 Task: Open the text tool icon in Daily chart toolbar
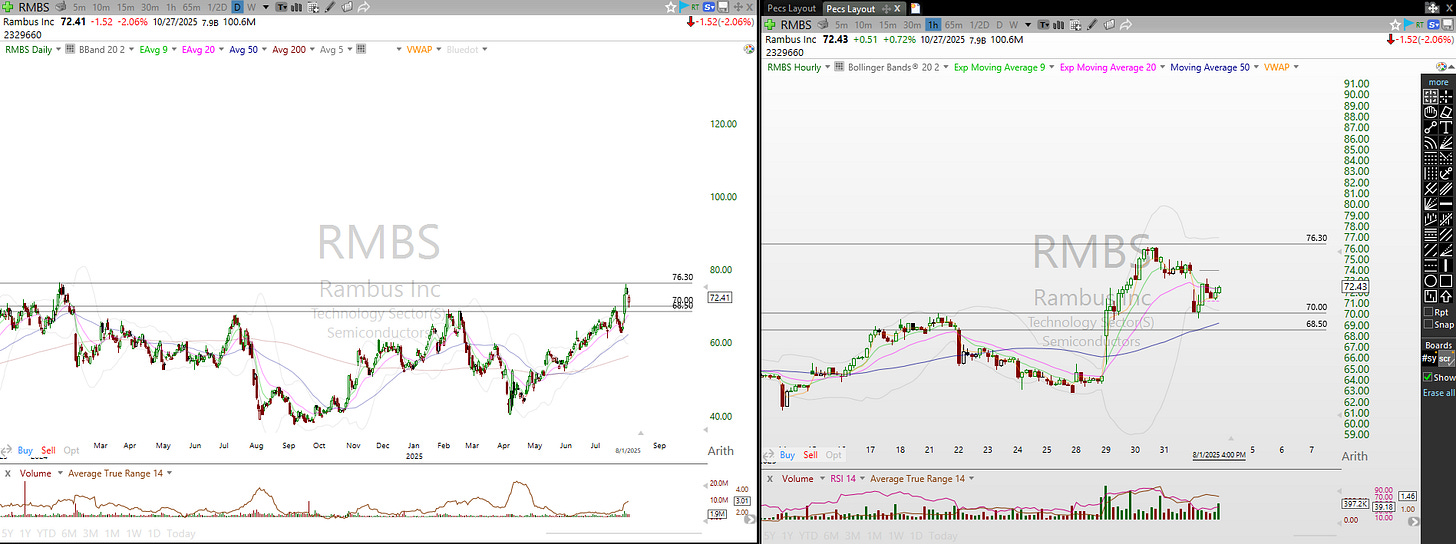point(282,7)
